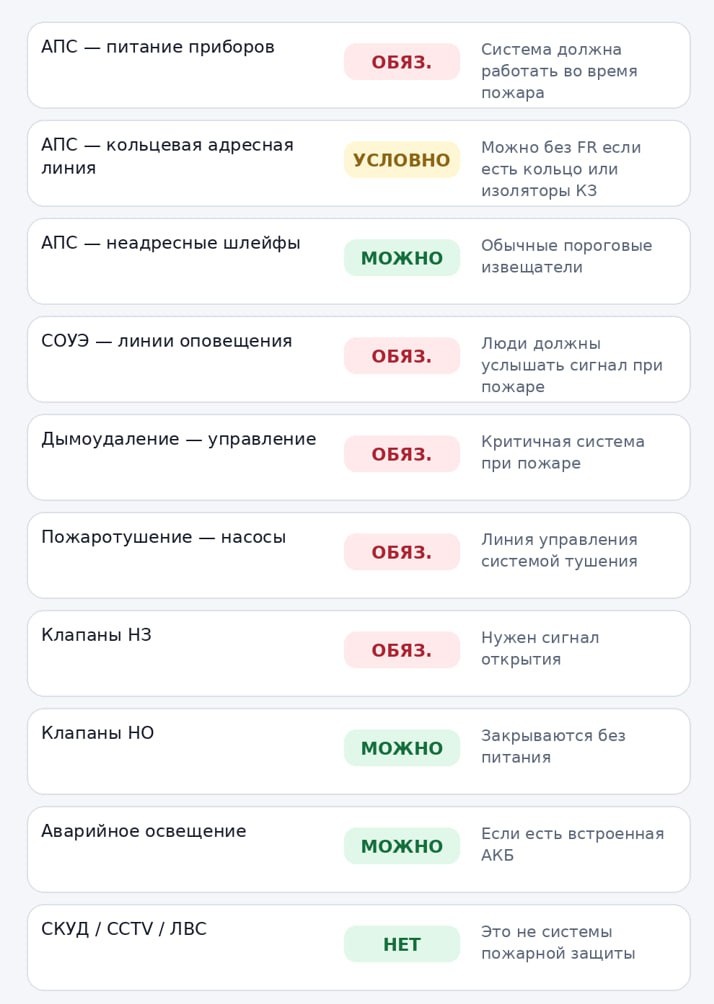This screenshot has height=1004, width=714.
Task: Select the УСЛОВНО badge for кольцевая адресная линия
Action: [x=402, y=160]
